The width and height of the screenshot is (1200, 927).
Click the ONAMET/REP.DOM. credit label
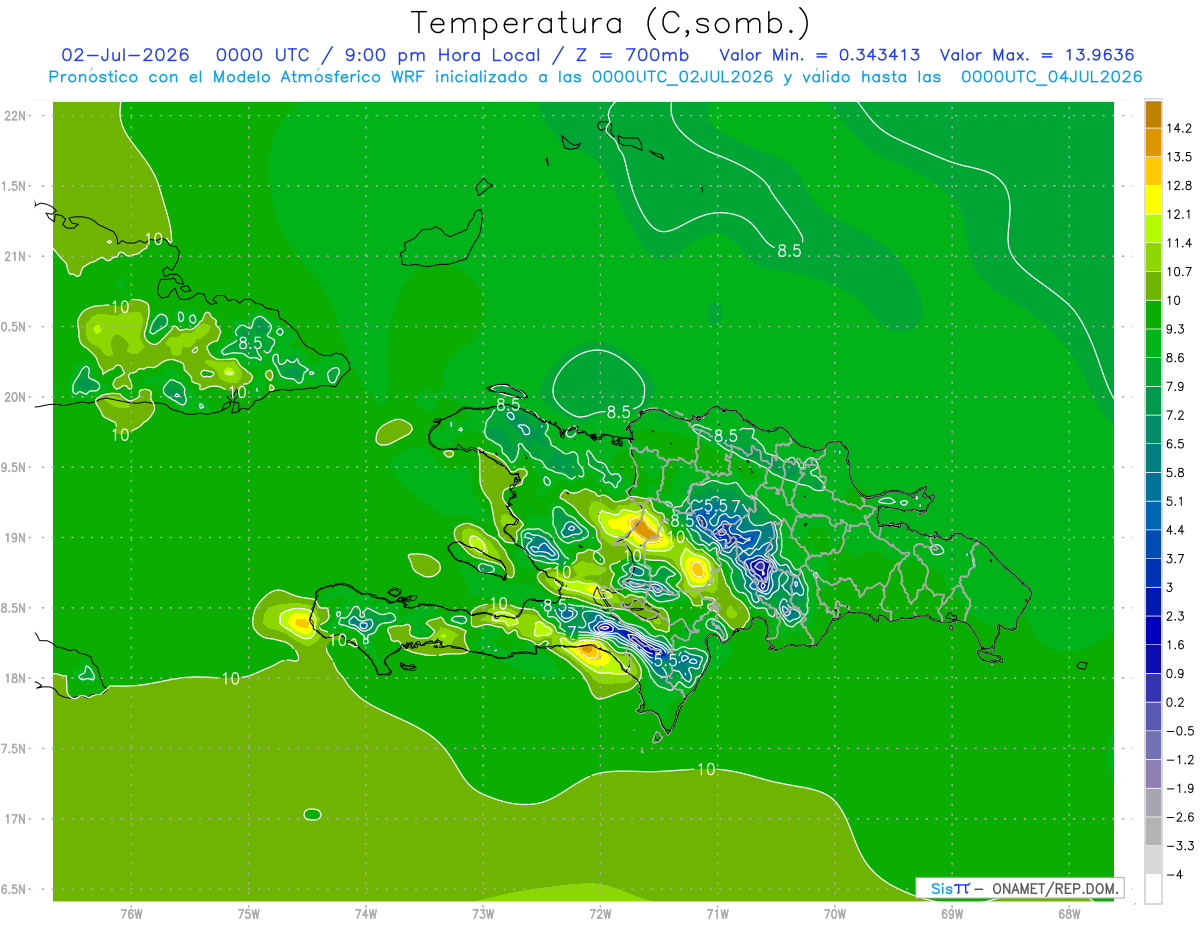click(1056, 888)
